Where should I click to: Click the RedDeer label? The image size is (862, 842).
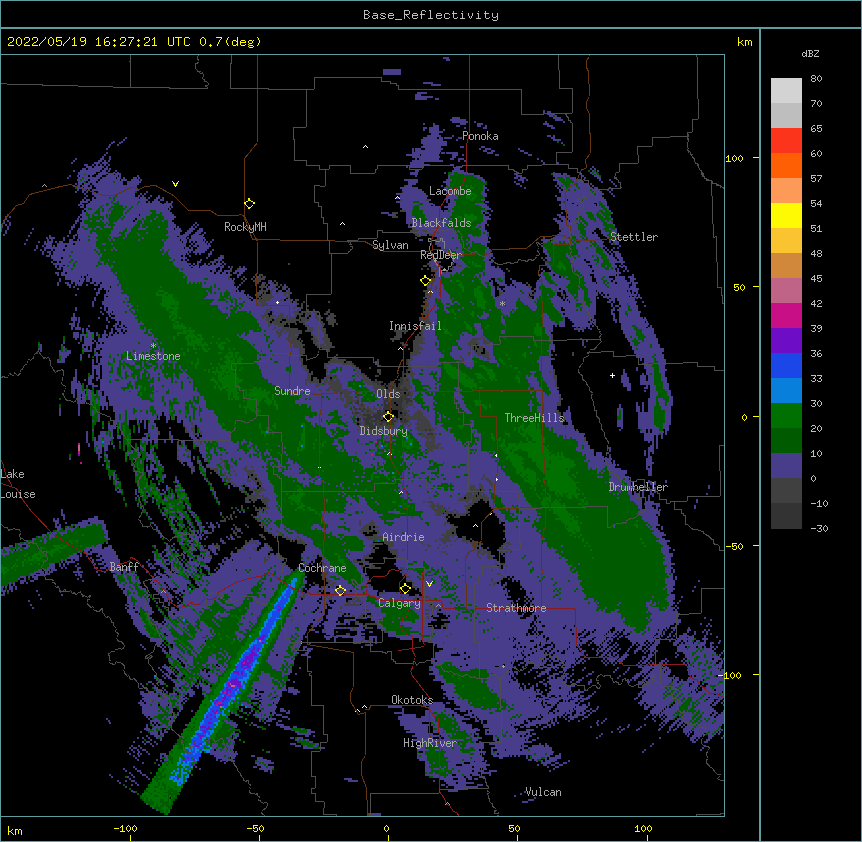(x=441, y=255)
